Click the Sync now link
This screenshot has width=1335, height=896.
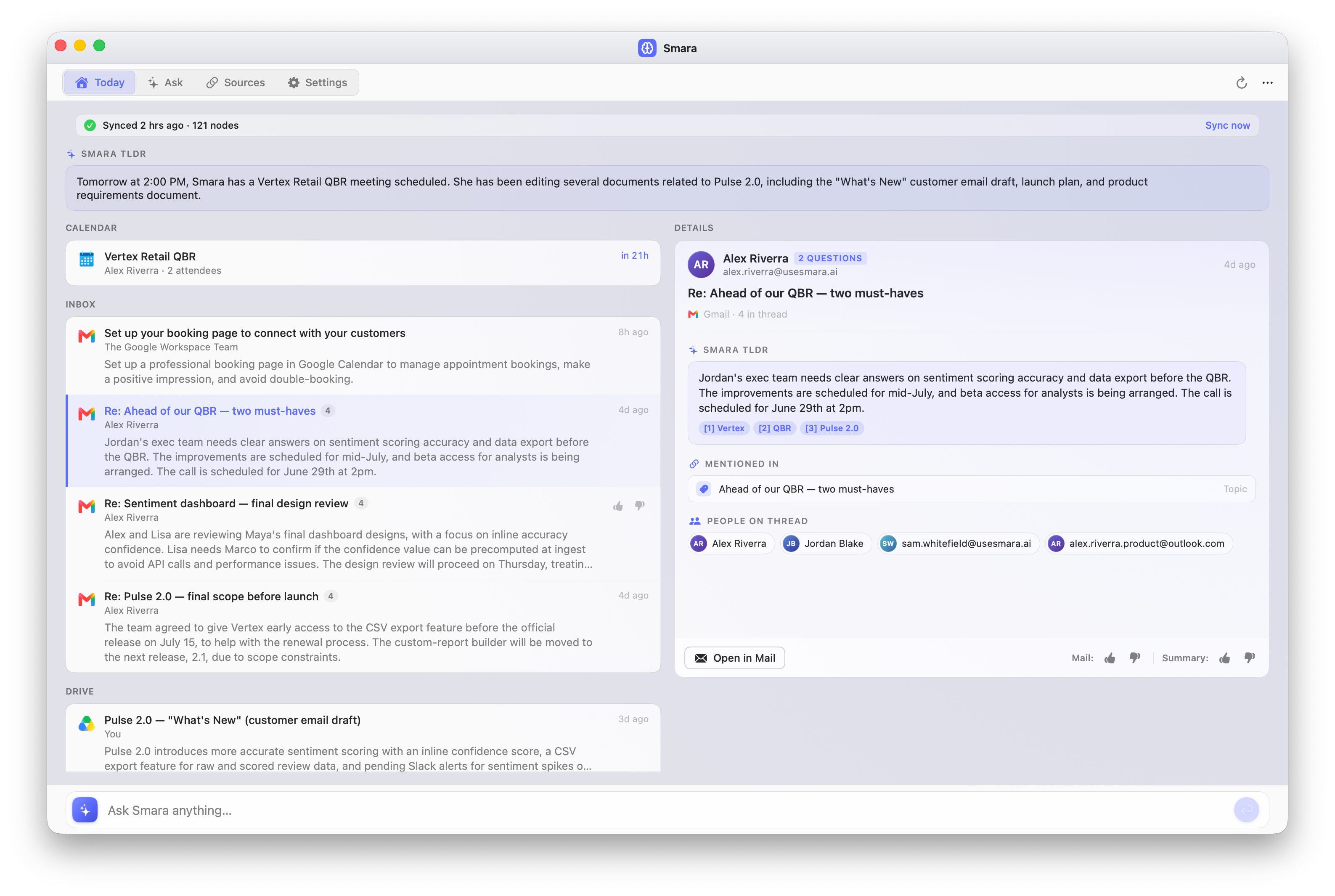(x=1227, y=125)
